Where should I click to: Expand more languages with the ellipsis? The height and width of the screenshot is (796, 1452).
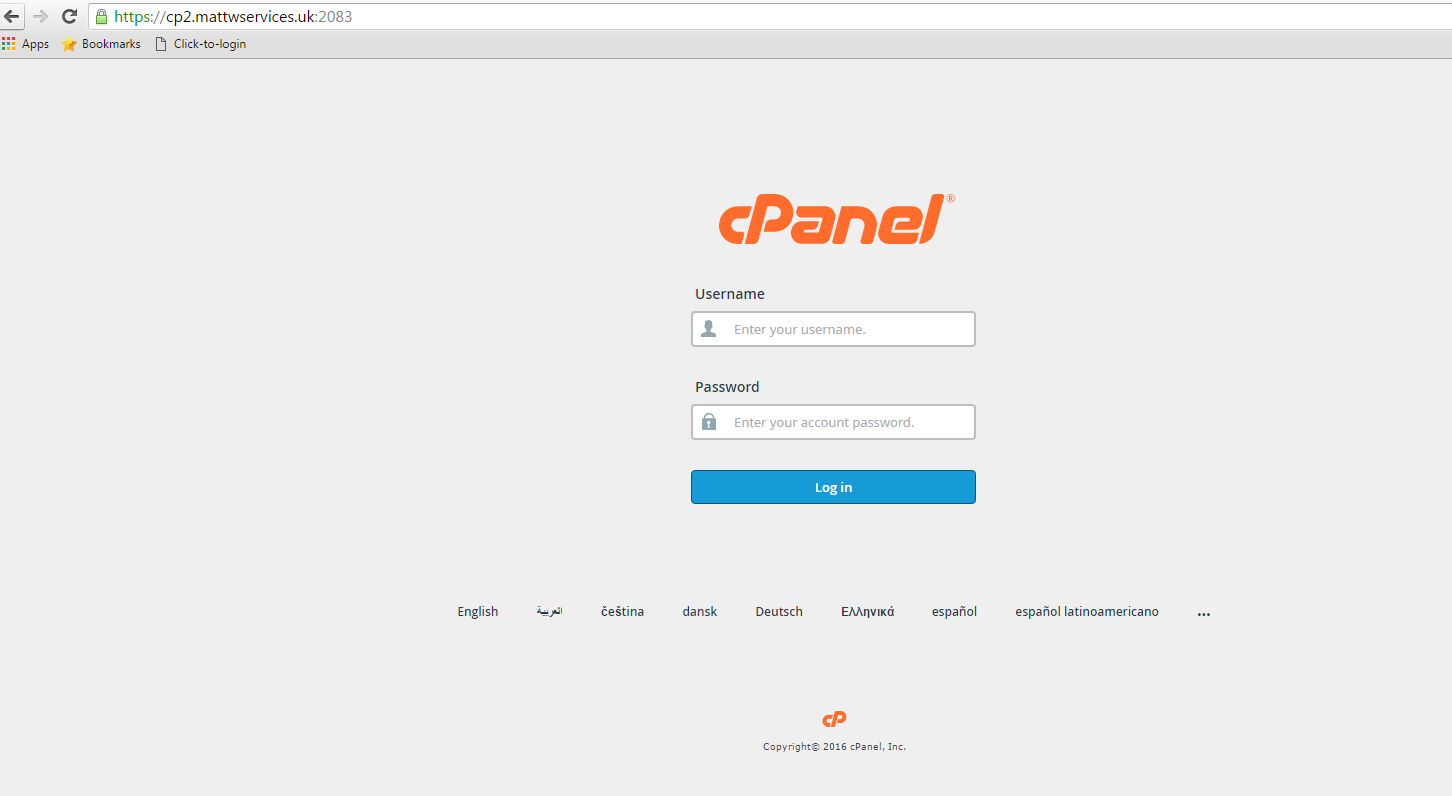(x=1204, y=613)
